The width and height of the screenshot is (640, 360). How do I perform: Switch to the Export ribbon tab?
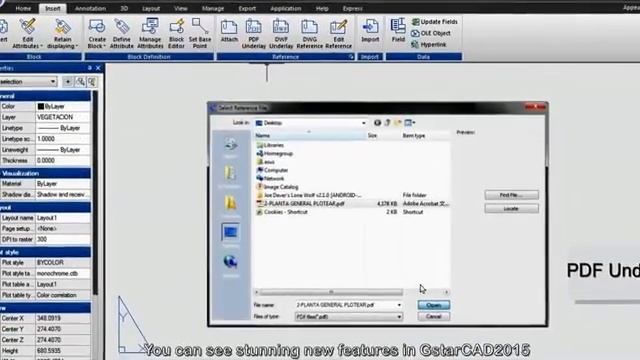pos(247,8)
